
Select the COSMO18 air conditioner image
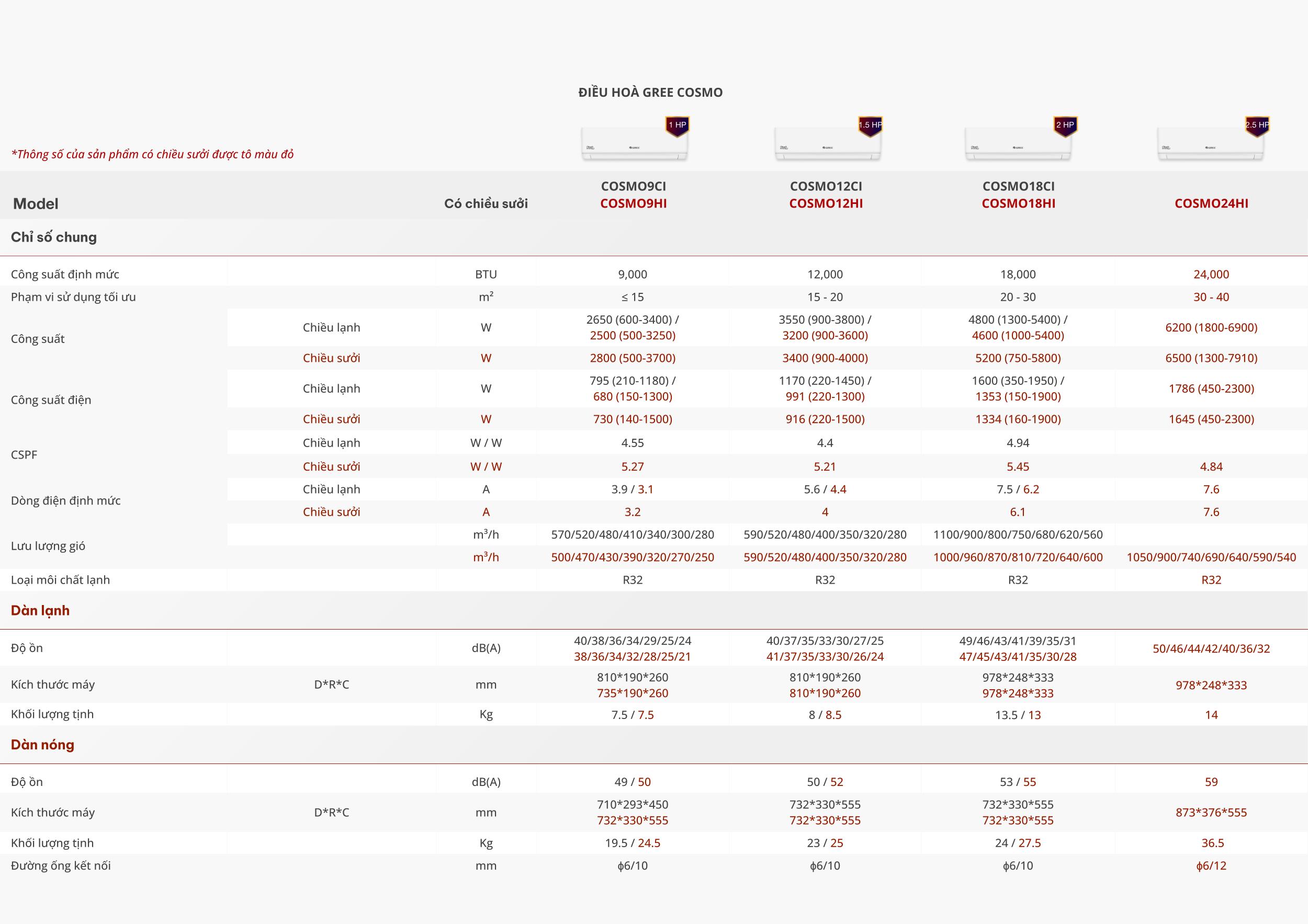tap(1018, 145)
